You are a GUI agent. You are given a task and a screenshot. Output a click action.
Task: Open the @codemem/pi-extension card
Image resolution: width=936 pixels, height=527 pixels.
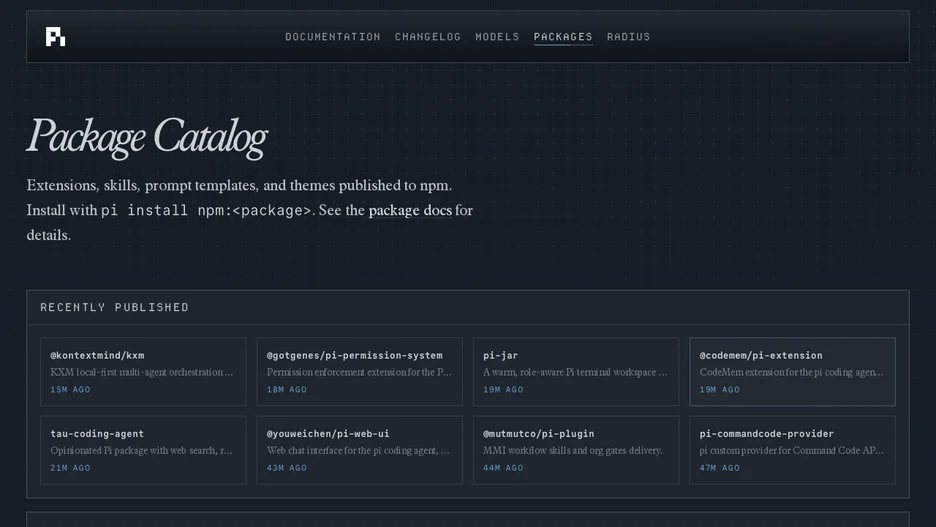pyautogui.click(x=792, y=372)
